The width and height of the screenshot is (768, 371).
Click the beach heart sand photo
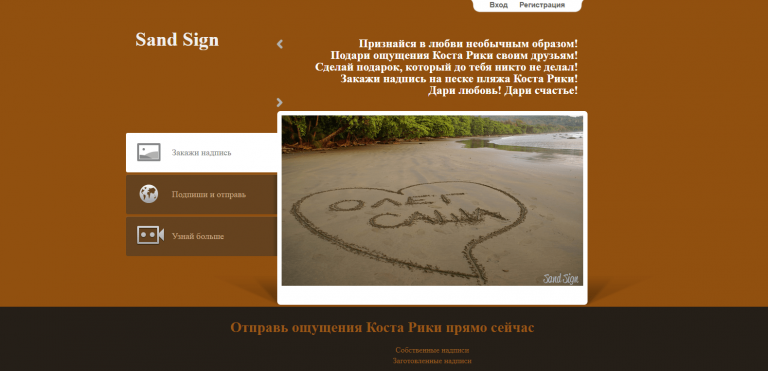[432, 200]
